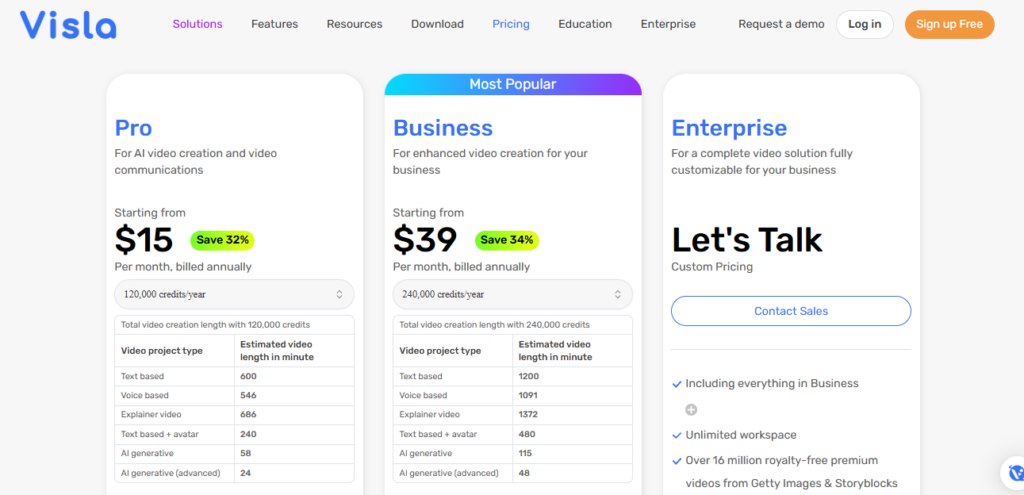
Task: Click the Contact Sales button
Action: (x=791, y=311)
